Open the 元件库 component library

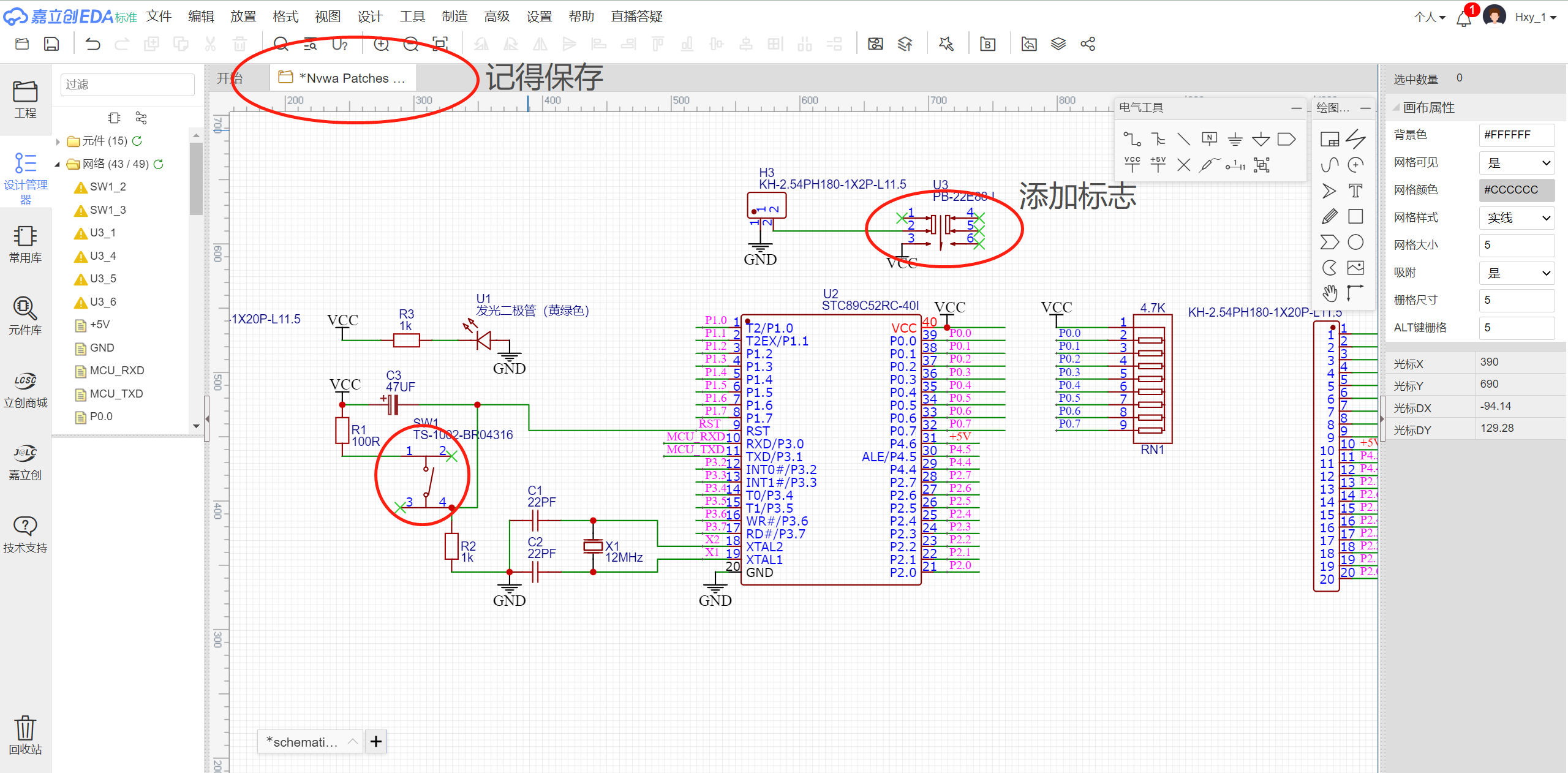(x=25, y=315)
